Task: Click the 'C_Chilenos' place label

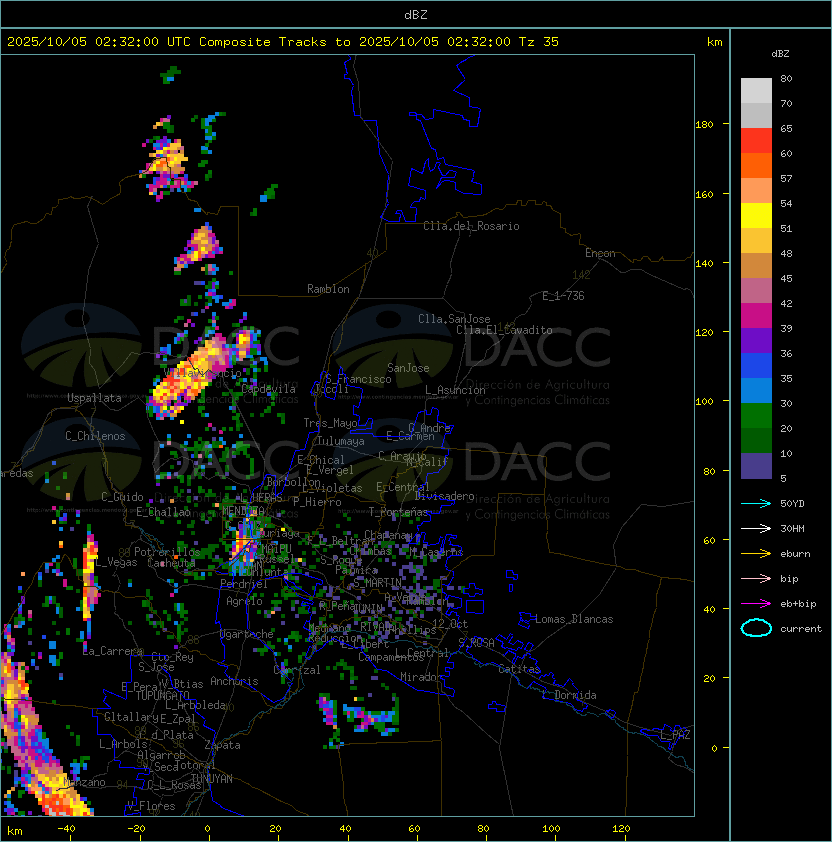Action: (95, 436)
